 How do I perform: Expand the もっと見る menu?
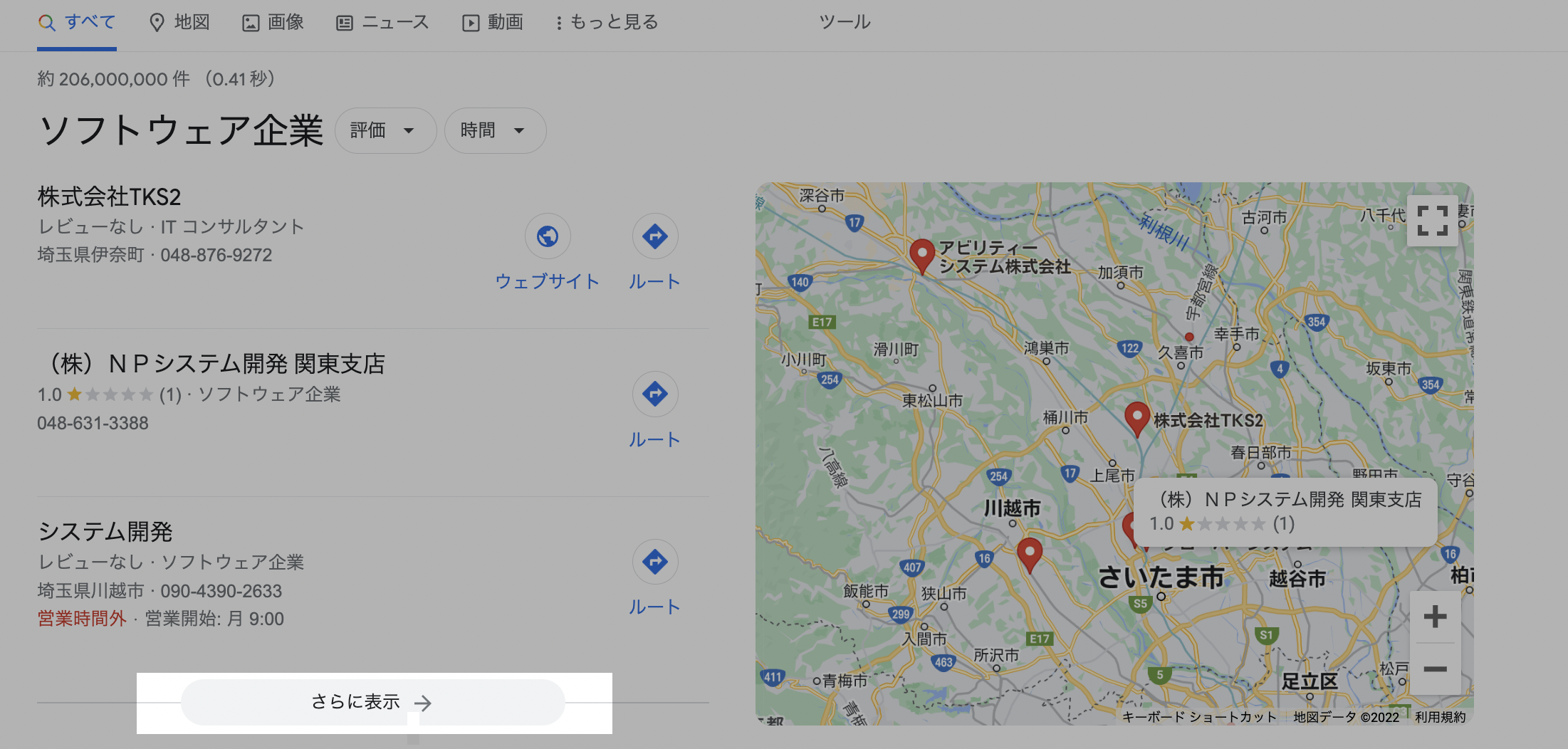(607, 23)
